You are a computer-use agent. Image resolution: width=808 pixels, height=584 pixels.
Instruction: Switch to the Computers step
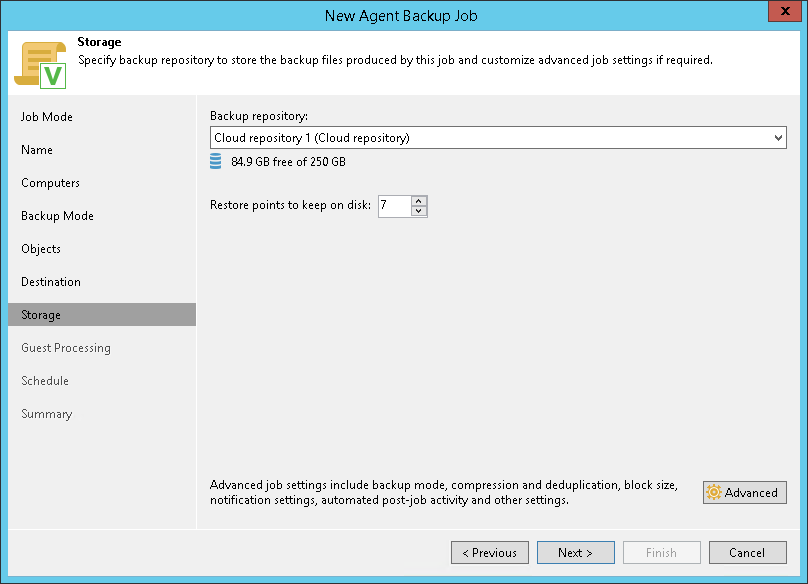[x=50, y=183]
